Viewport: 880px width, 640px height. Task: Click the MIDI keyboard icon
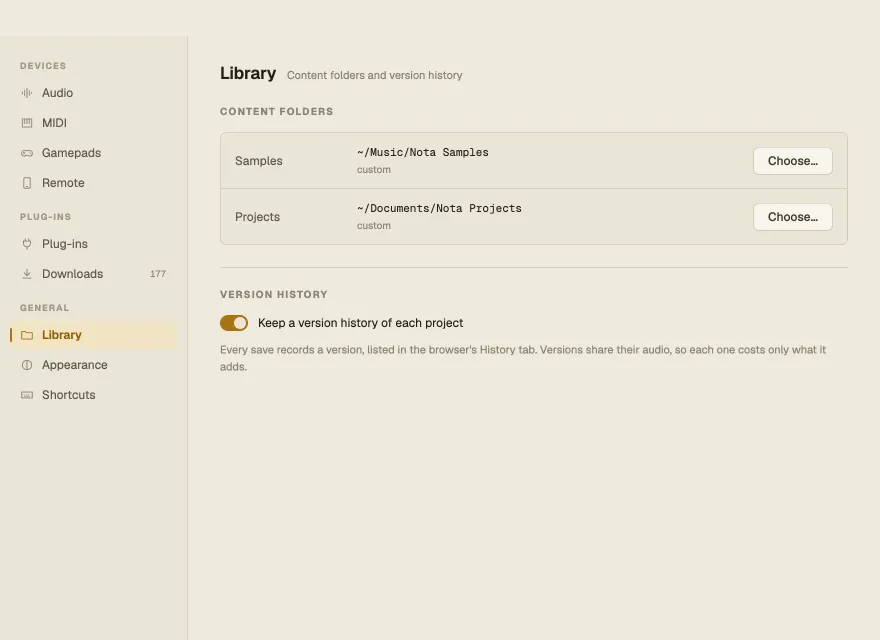point(27,123)
